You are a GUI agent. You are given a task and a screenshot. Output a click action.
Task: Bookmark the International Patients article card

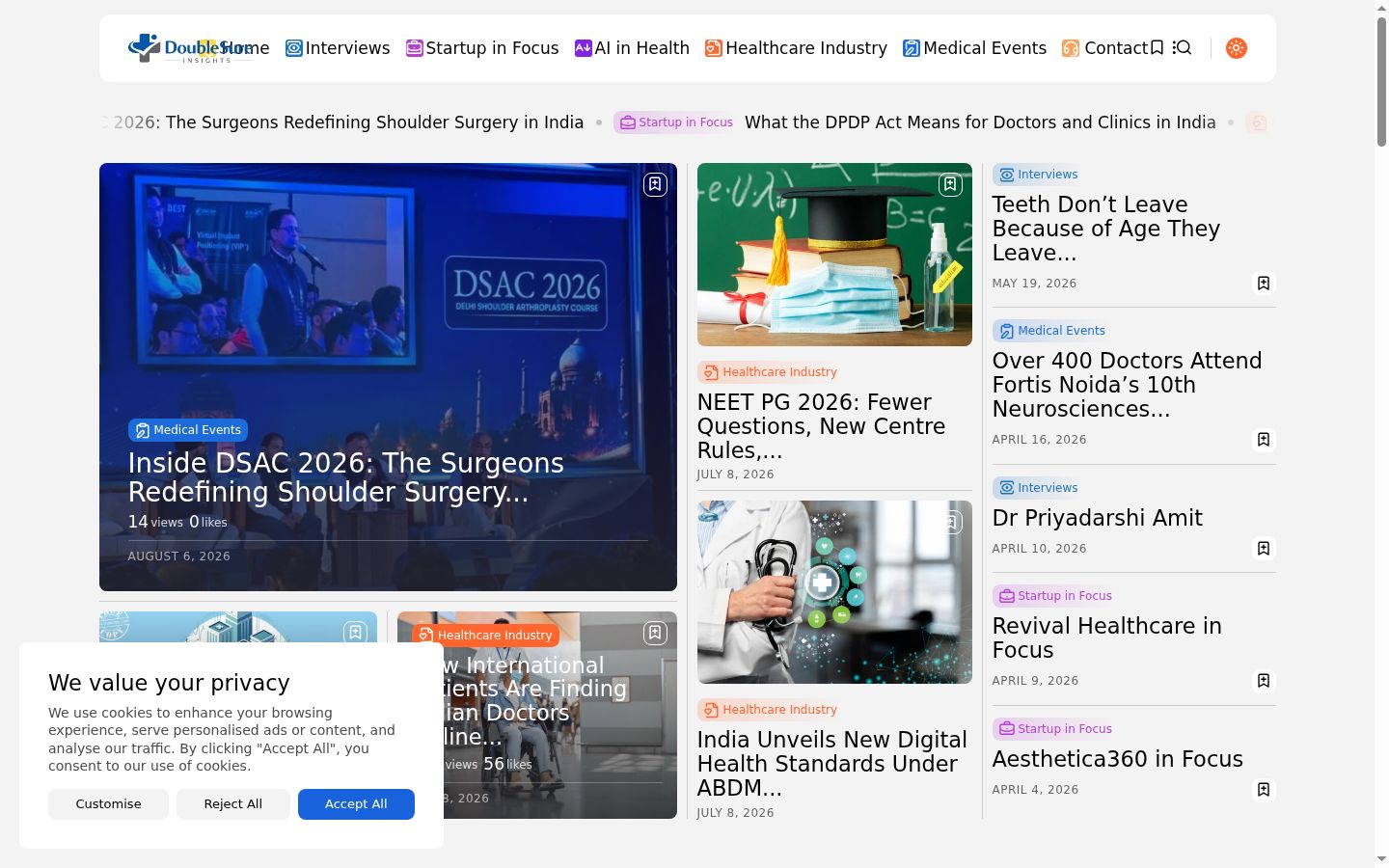coord(655,633)
